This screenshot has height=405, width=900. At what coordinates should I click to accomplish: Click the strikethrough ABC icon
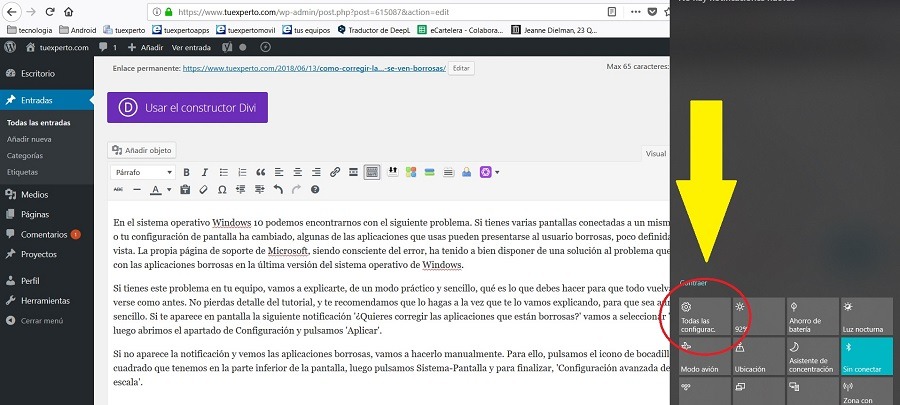(118, 189)
